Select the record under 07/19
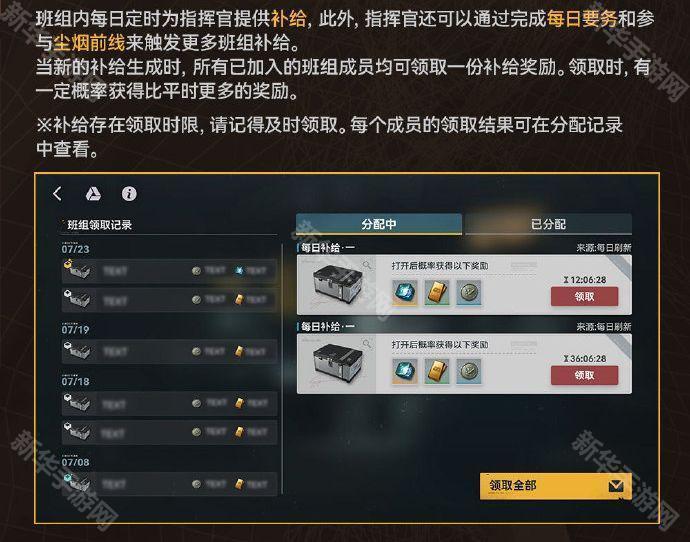The height and width of the screenshot is (542, 690). [x=168, y=351]
